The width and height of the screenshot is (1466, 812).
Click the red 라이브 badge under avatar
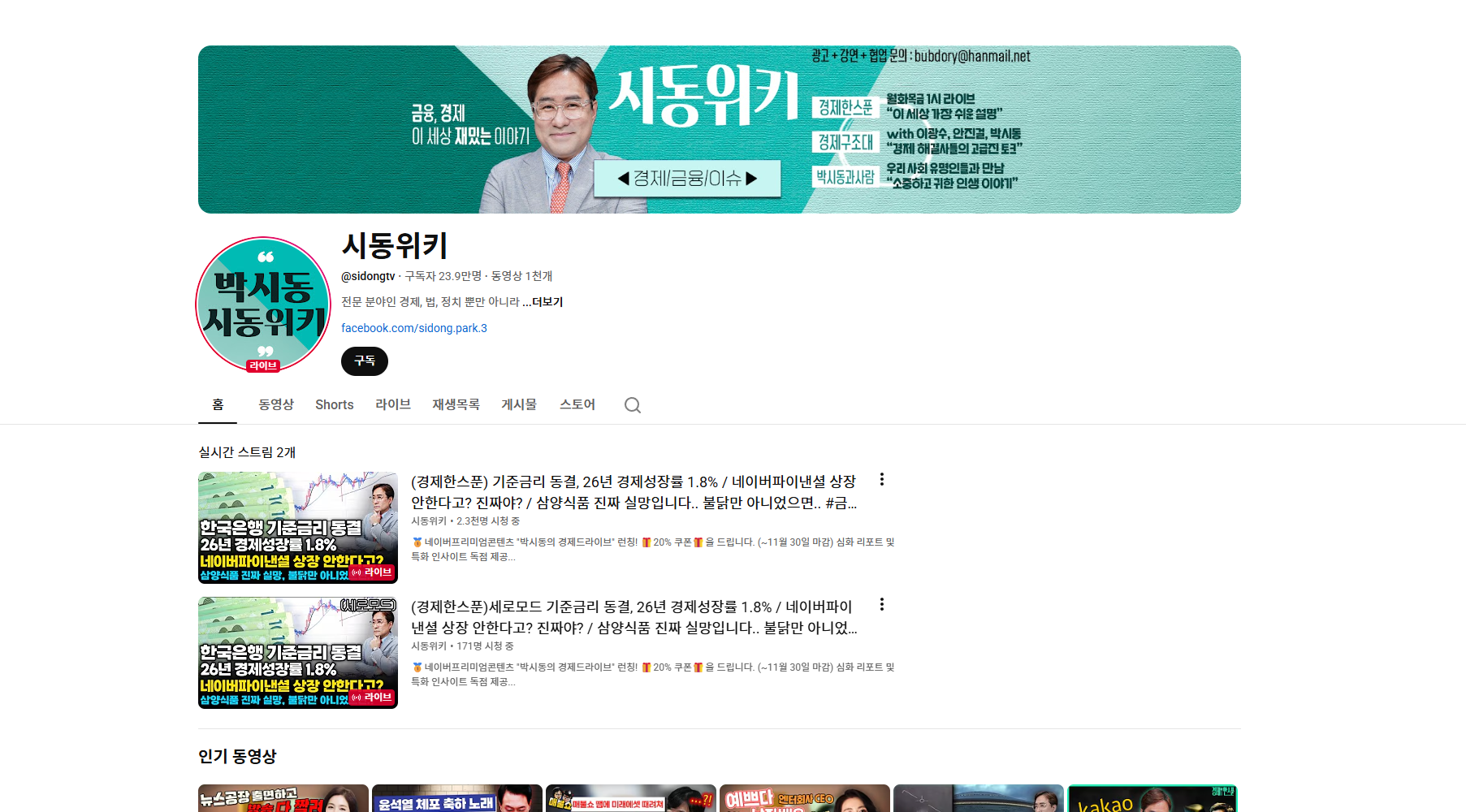click(x=263, y=366)
